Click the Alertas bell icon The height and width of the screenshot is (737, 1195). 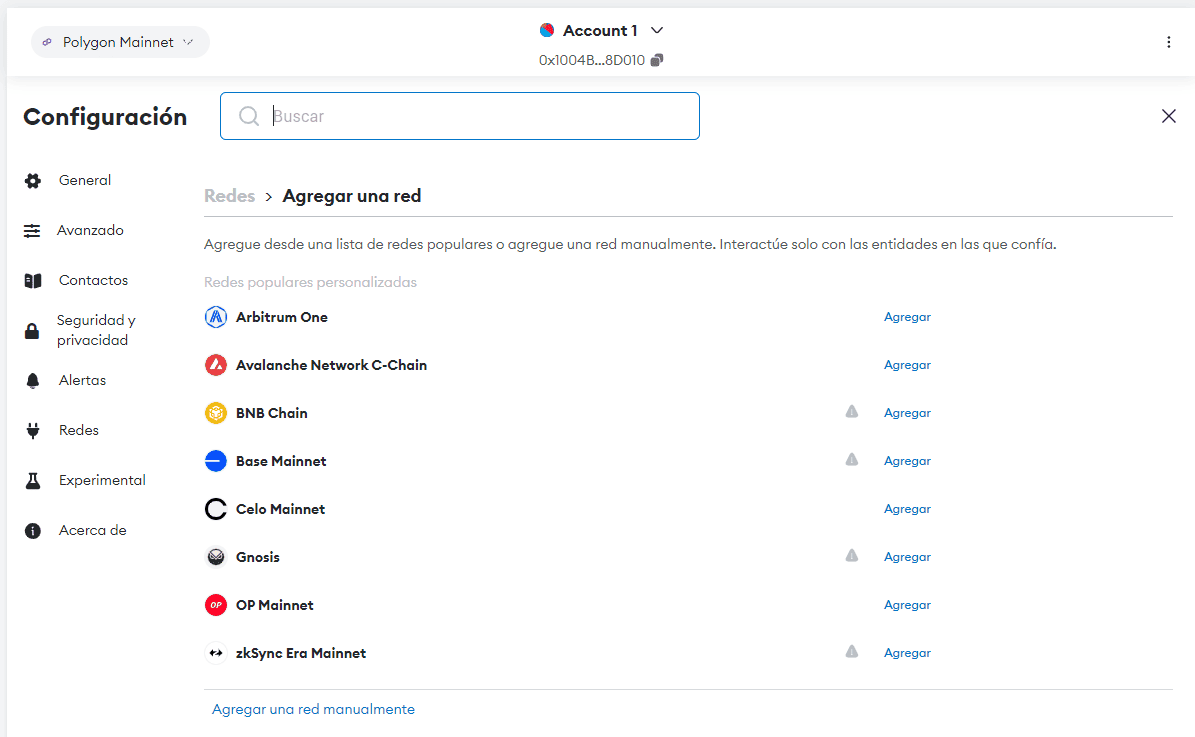click(33, 381)
